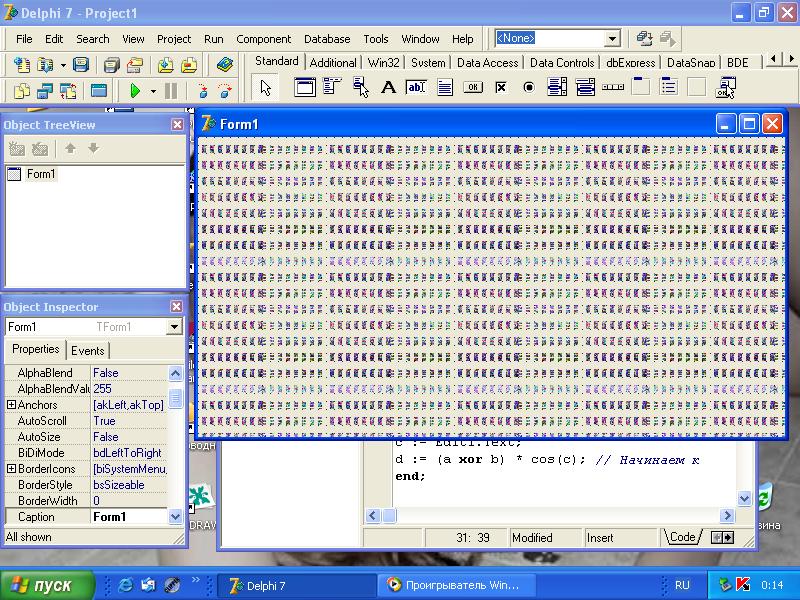Click the Save current desktop icon

click(644, 38)
